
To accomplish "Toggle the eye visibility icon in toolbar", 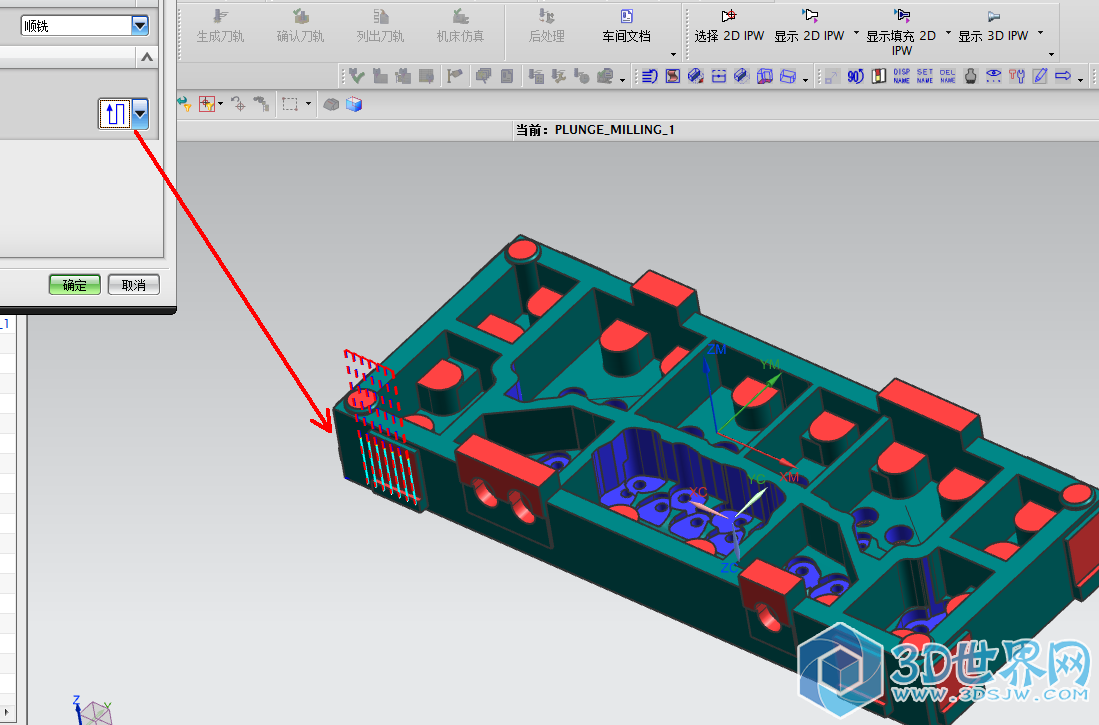I will pos(994,76).
